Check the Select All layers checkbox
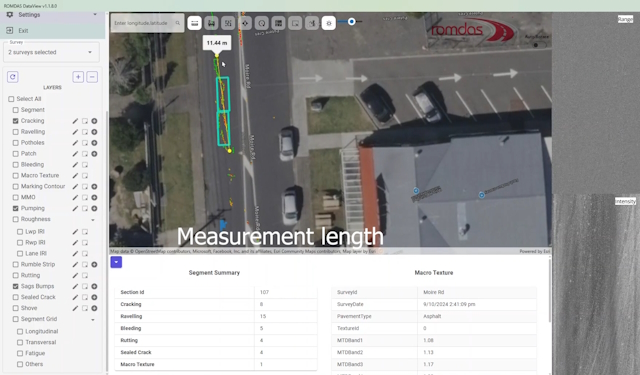The image size is (640, 375). tap(11, 99)
